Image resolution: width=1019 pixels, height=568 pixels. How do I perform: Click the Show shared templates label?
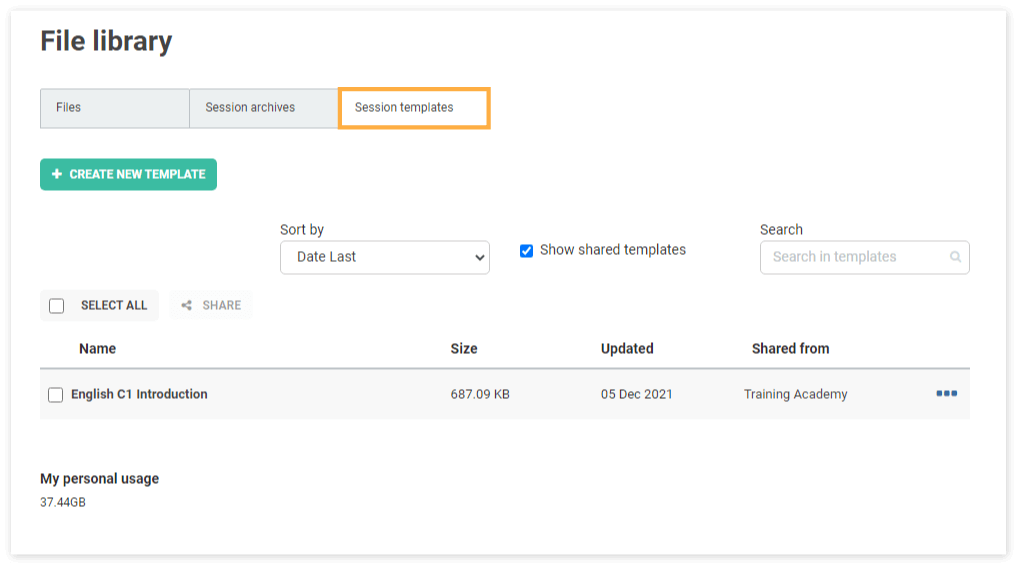pos(613,250)
